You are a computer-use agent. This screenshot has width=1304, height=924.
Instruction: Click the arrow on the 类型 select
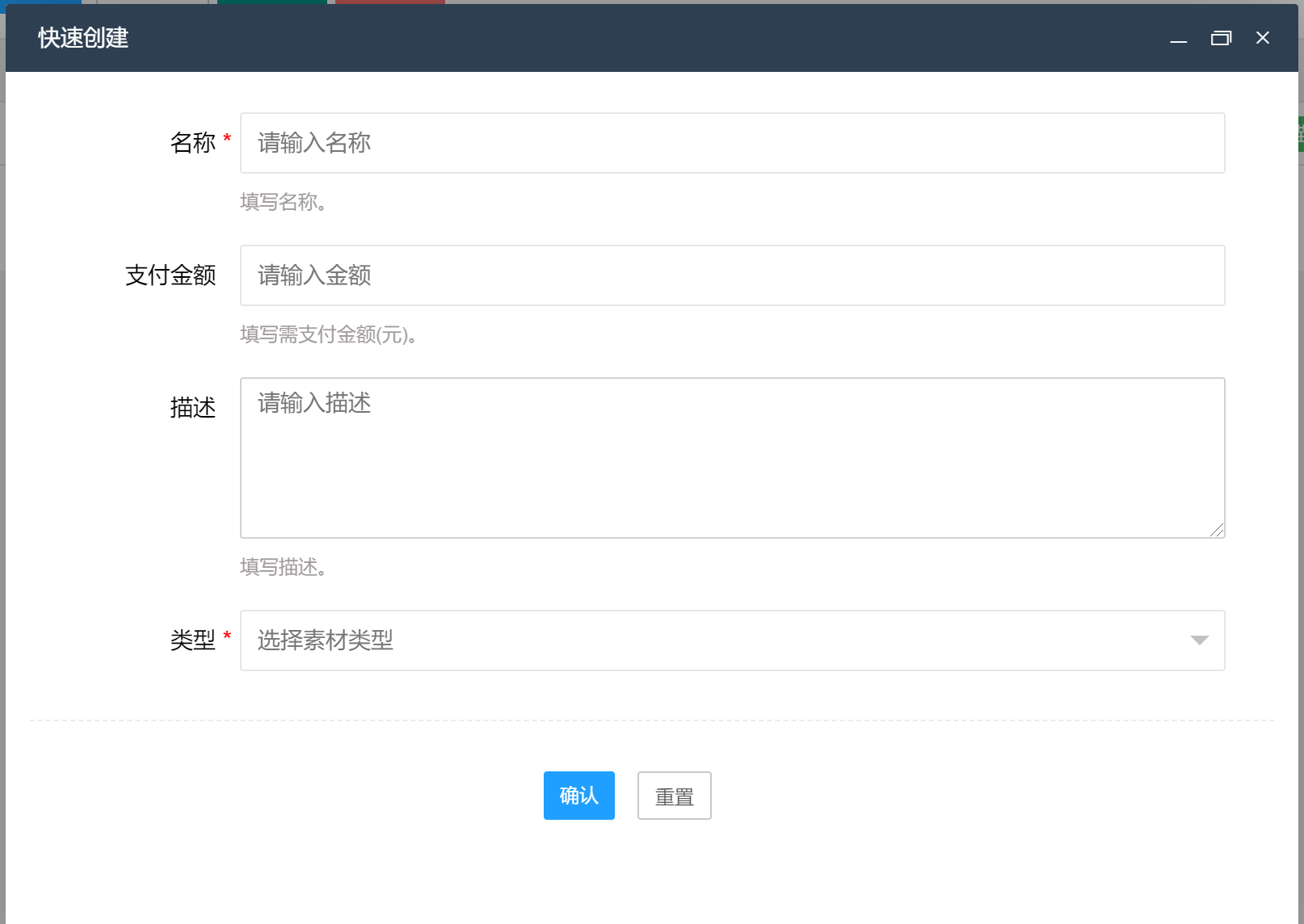(x=1199, y=640)
